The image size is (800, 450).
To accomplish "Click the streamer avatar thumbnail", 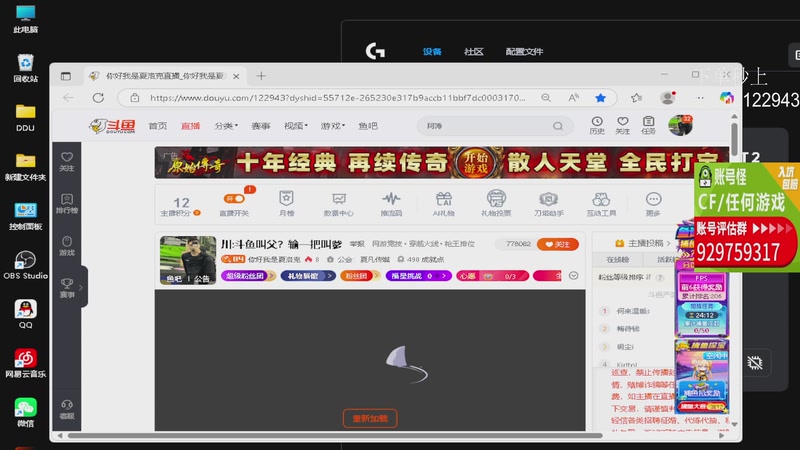I will 188,260.
